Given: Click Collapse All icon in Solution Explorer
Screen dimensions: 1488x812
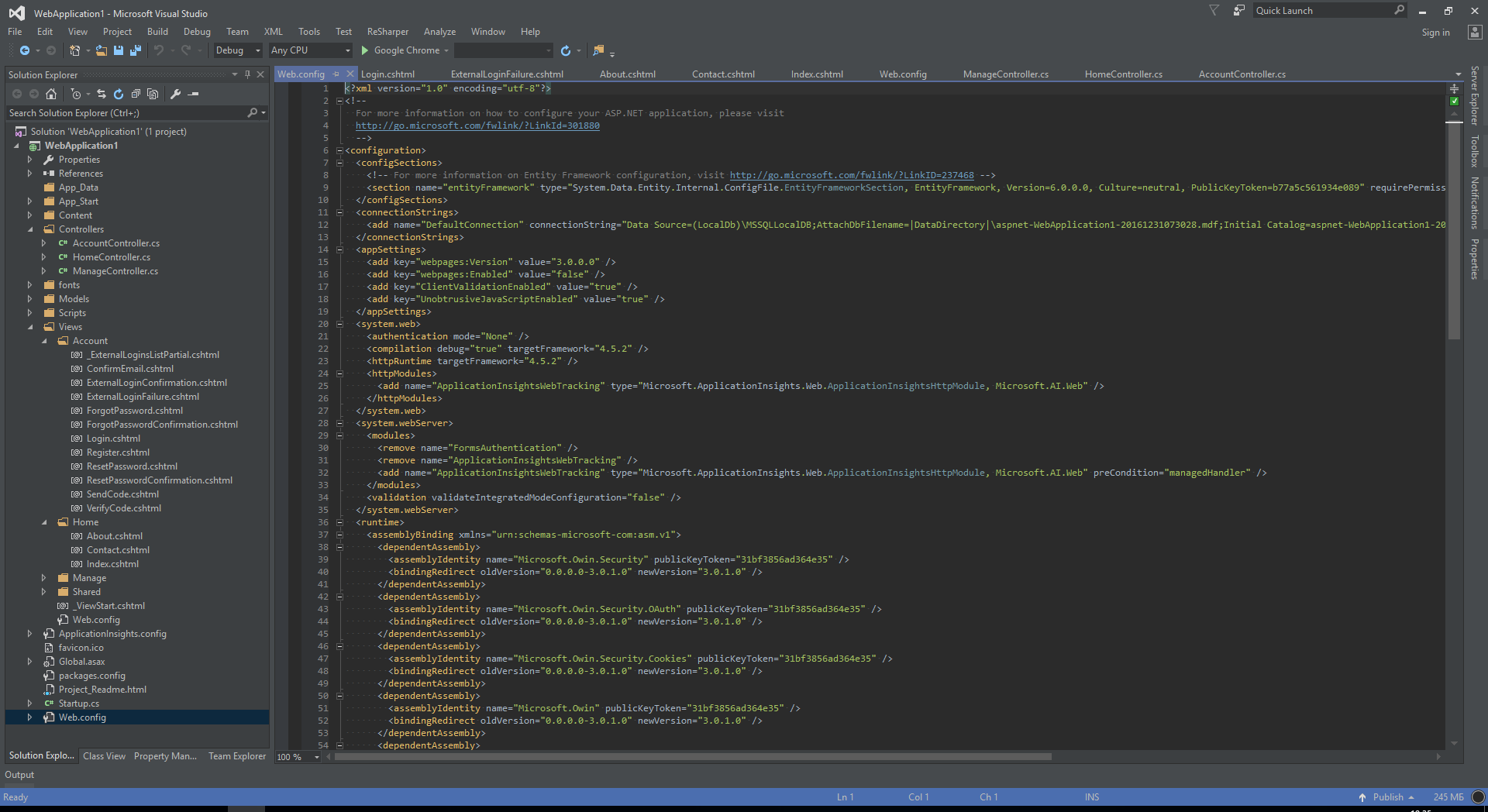Looking at the screenshot, I should coord(136,94).
